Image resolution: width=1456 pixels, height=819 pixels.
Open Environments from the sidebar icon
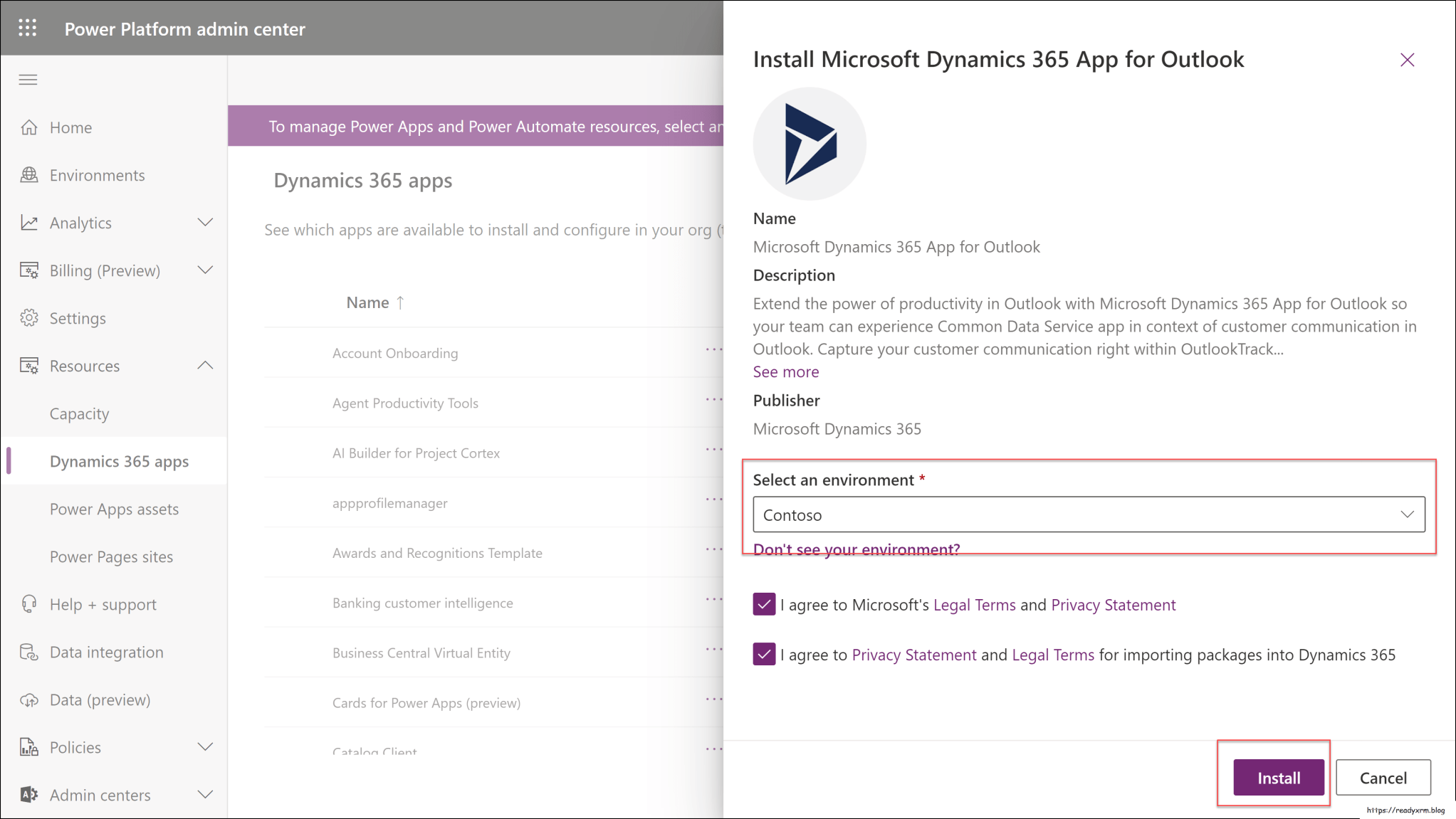(x=29, y=174)
